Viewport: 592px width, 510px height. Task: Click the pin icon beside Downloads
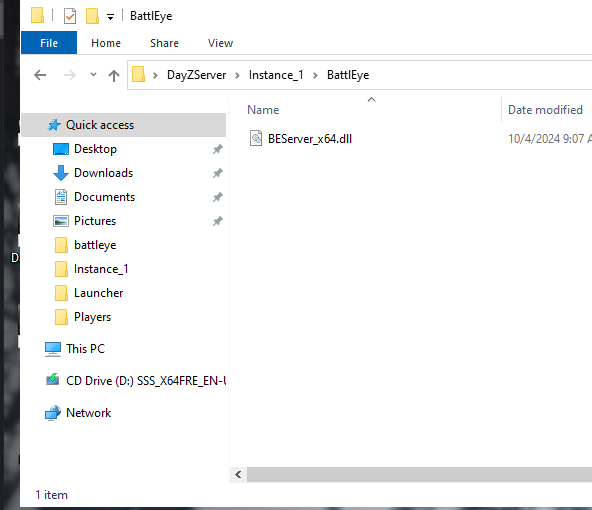pos(217,173)
